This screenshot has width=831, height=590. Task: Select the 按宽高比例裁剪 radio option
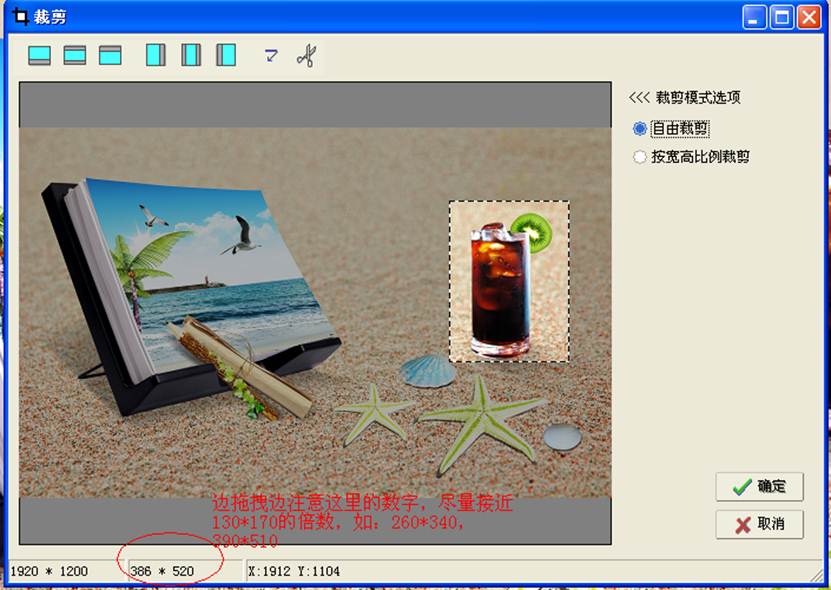coord(640,157)
